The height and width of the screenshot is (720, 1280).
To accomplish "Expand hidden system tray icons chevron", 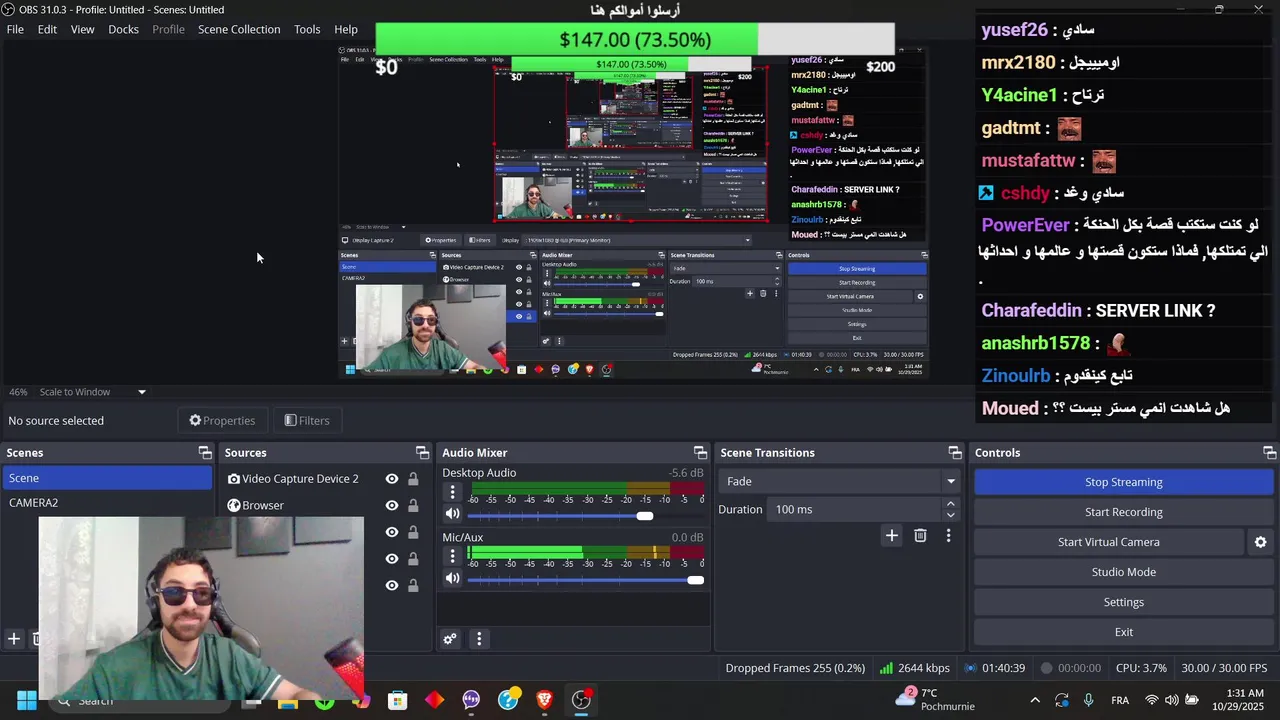I will coord(1035,700).
